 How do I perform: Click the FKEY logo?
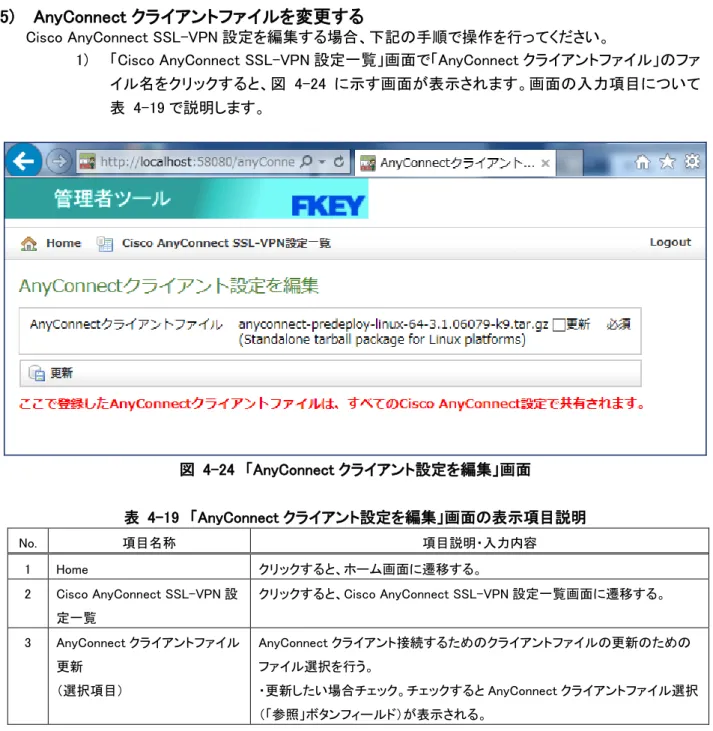[328, 206]
